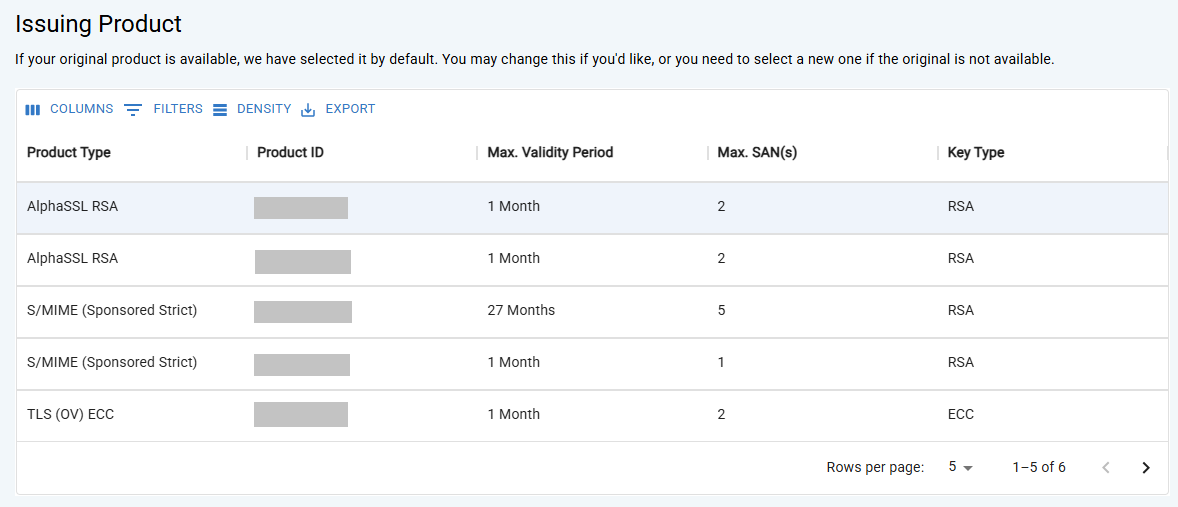
Task: Open the rows per page dropdown
Action: coord(960,467)
